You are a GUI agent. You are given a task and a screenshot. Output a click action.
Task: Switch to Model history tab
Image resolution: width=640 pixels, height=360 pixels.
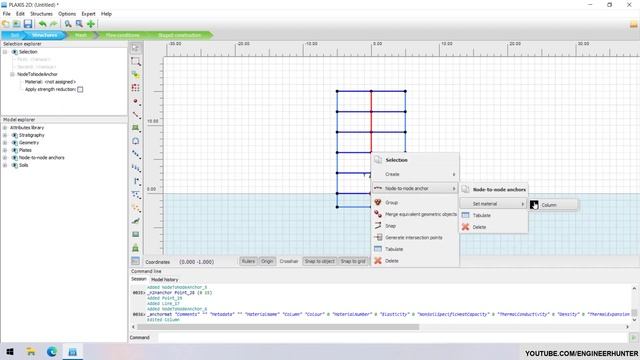(x=164, y=280)
